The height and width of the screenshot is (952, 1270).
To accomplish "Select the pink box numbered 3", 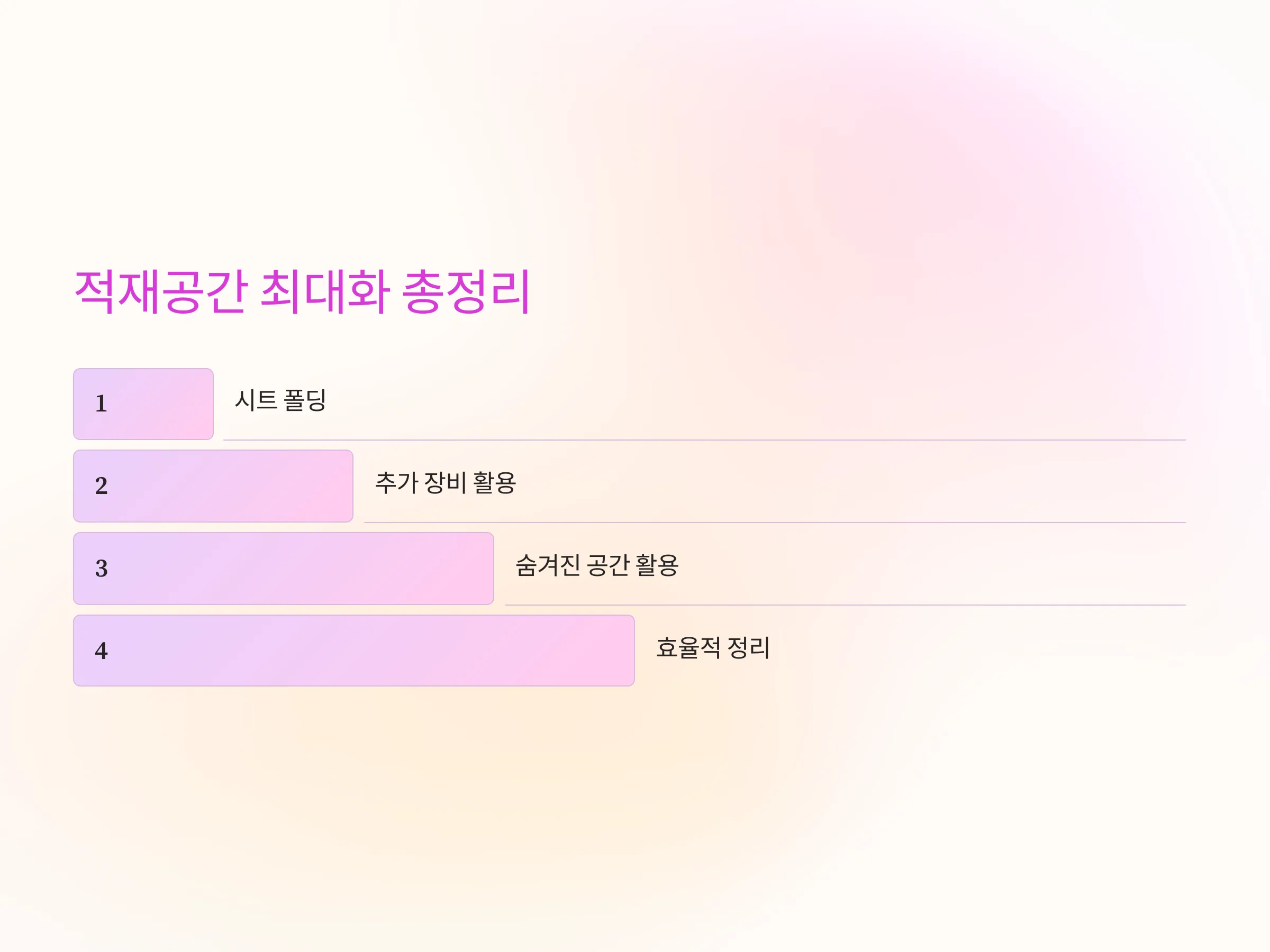I will (x=284, y=569).
